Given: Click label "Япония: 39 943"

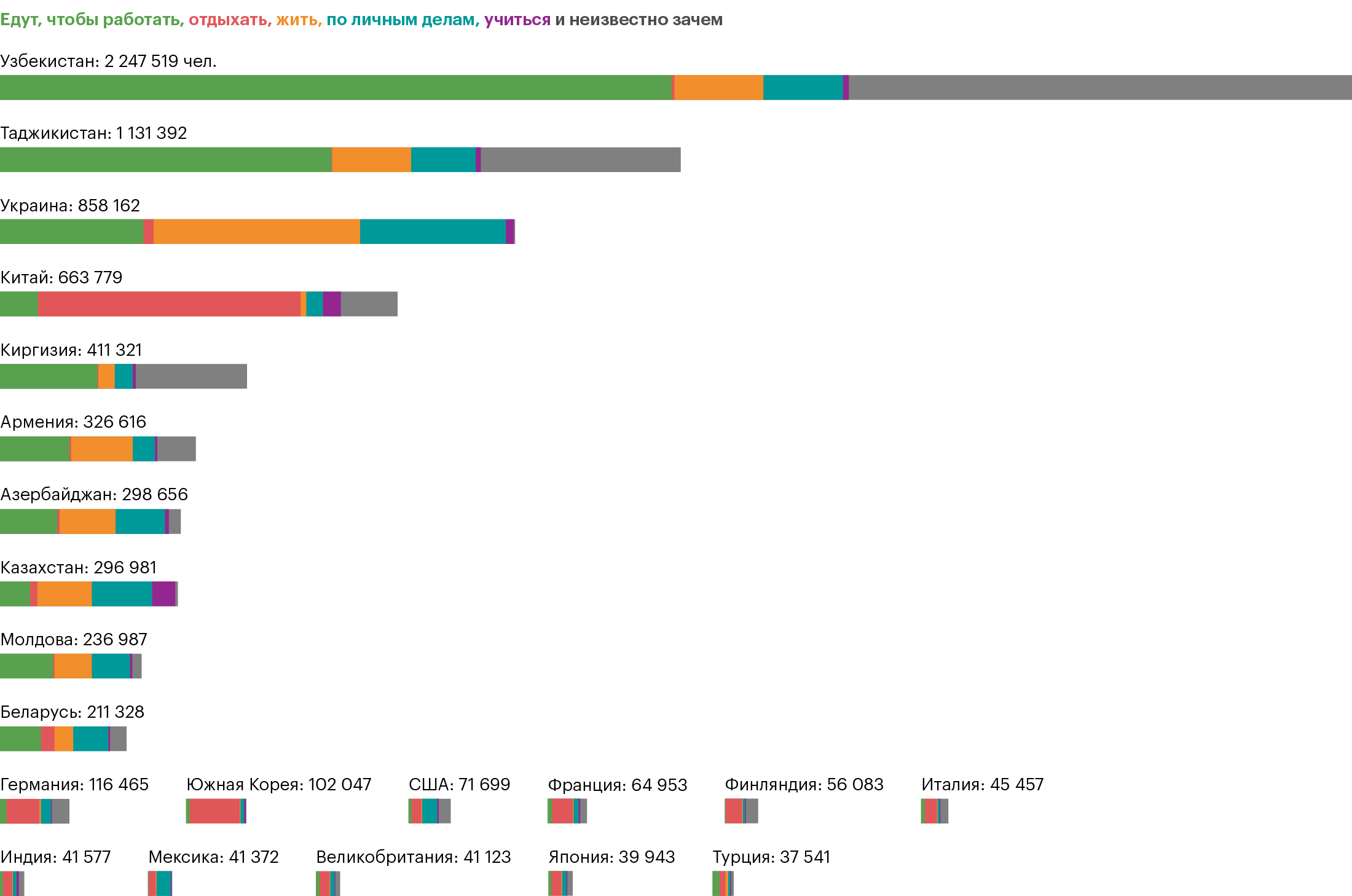Looking at the screenshot, I should coord(612,857).
